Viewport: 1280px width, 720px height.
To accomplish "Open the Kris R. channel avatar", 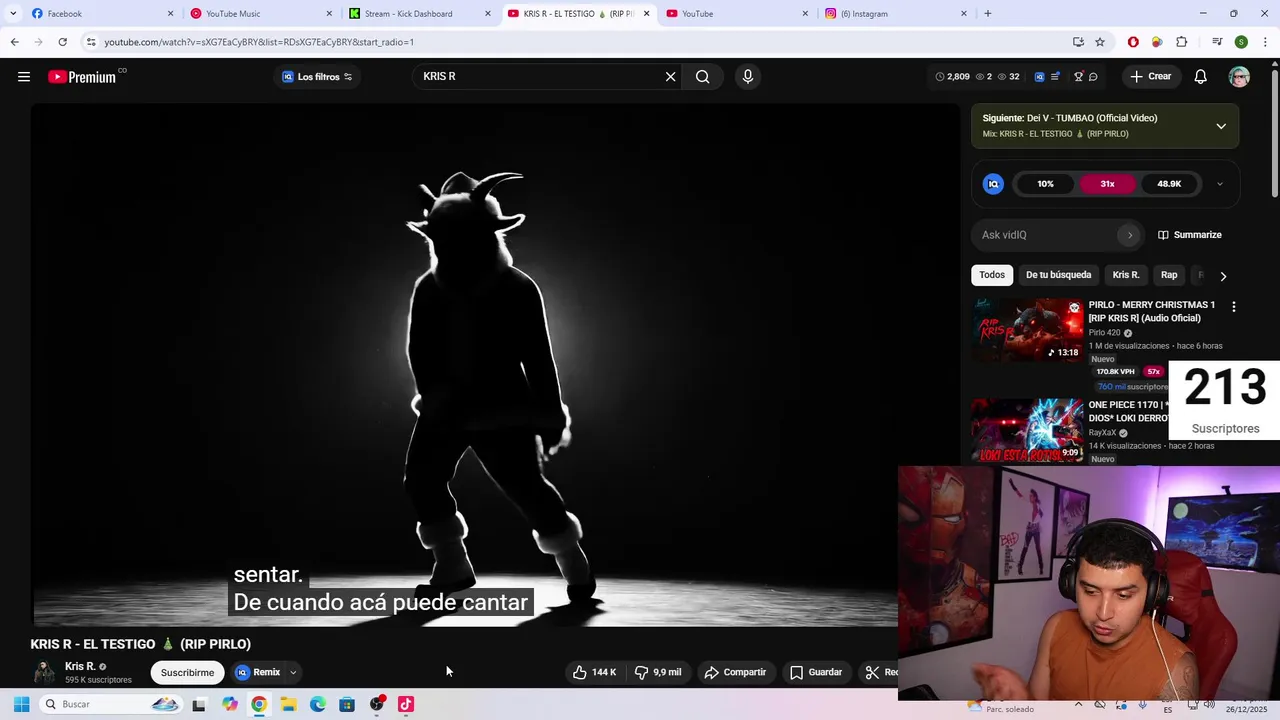I will pos(44,672).
